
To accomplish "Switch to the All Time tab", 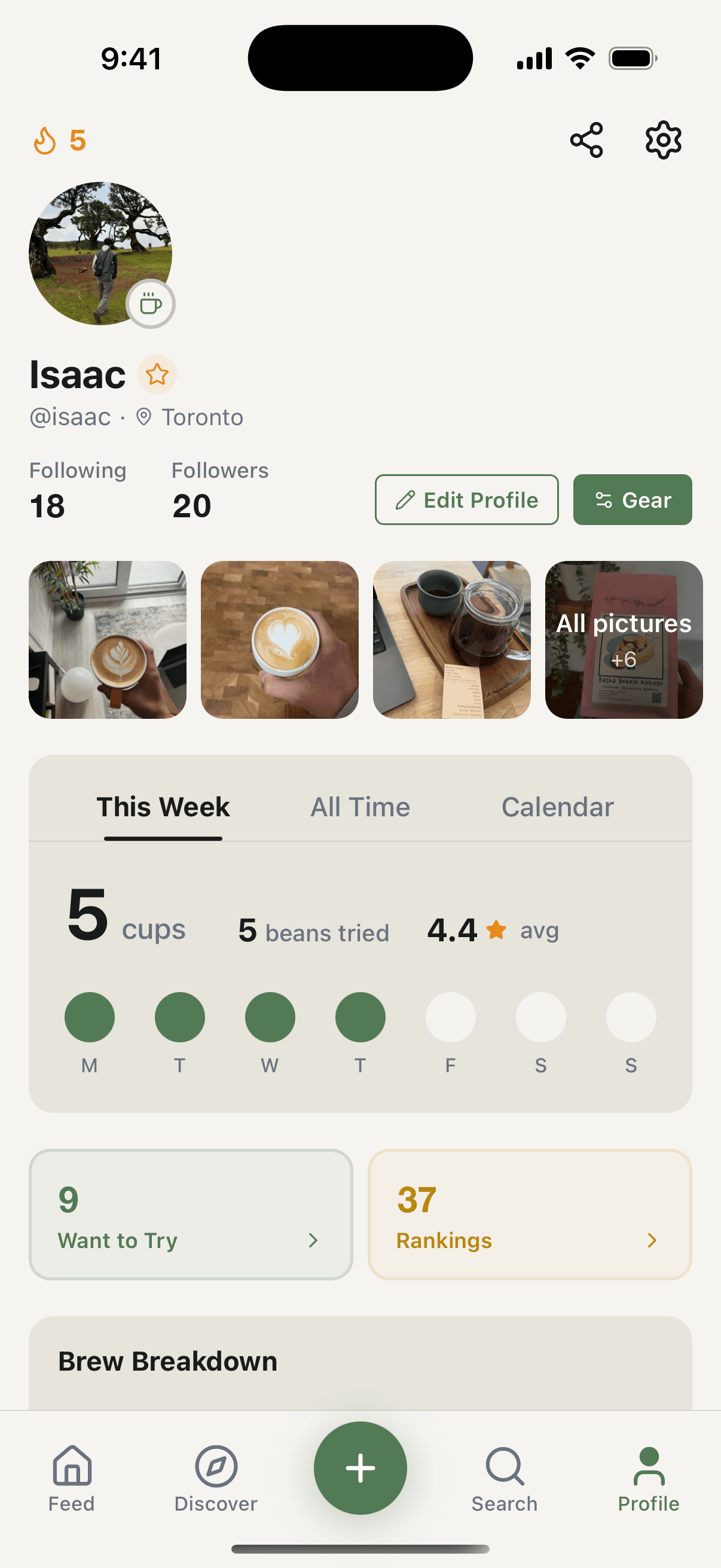I will pos(360,807).
